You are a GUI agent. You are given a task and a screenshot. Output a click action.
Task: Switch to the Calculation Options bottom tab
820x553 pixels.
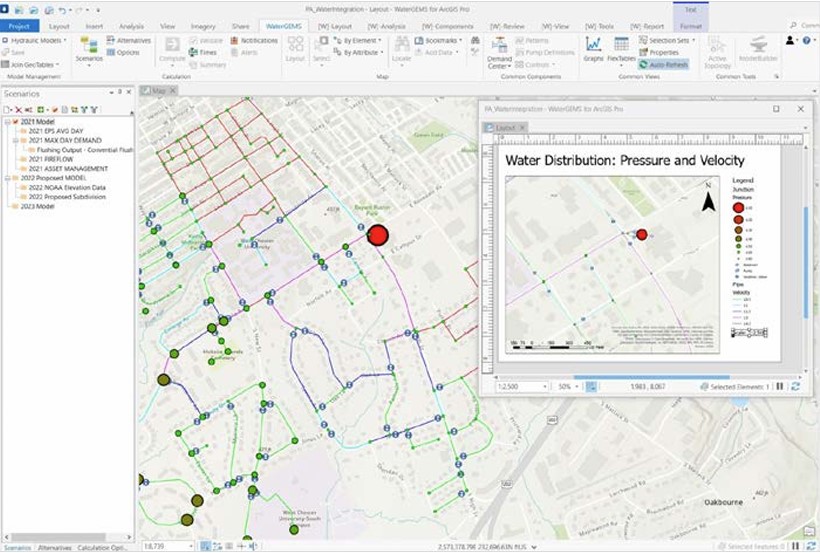coord(101,548)
